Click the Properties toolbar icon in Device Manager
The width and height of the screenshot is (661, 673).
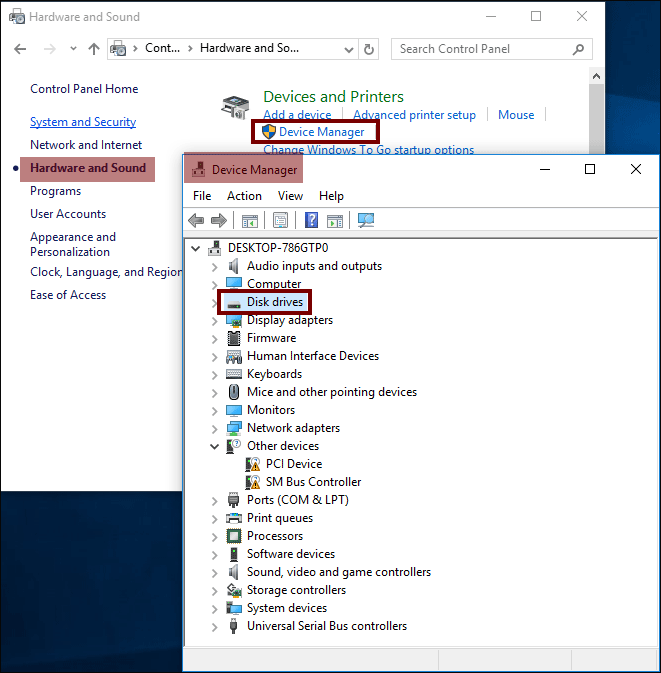click(x=280, y=221)
